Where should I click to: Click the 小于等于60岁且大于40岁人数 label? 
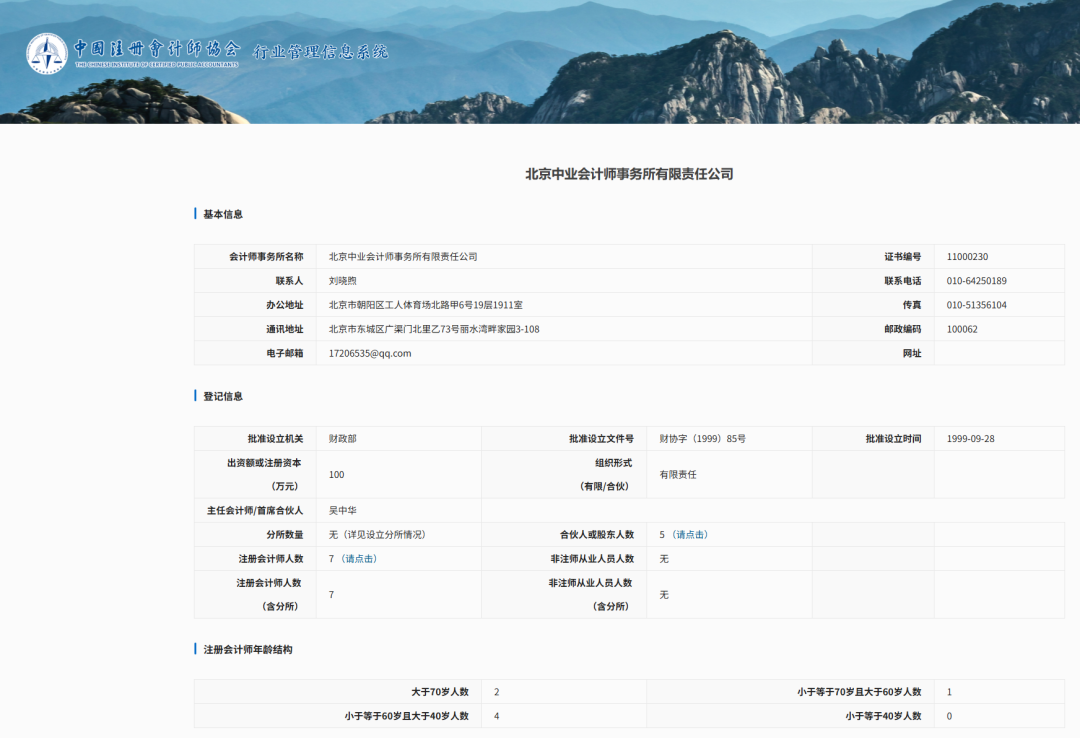point(406,716)
